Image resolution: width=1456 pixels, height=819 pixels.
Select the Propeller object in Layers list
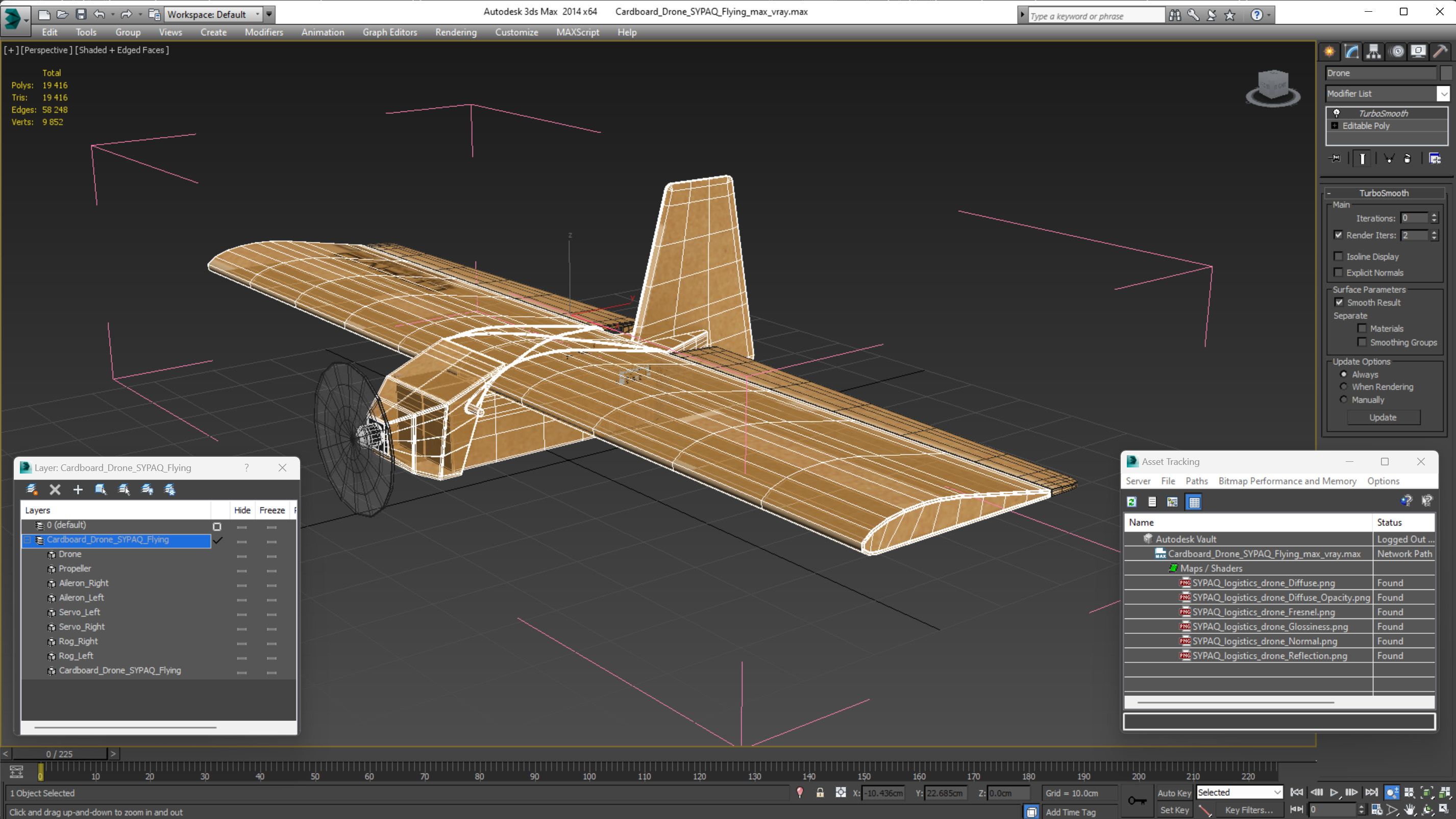pos(75,568)
